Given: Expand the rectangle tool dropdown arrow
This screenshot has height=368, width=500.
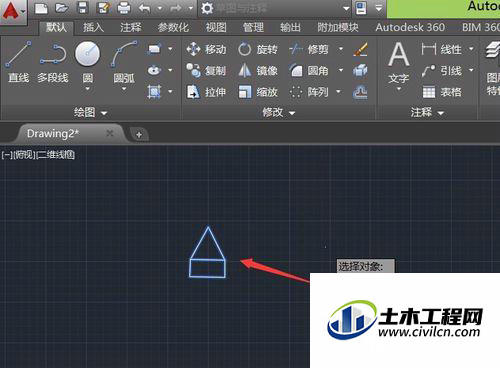Looking at the screenshot, I should tap(170, 49).
